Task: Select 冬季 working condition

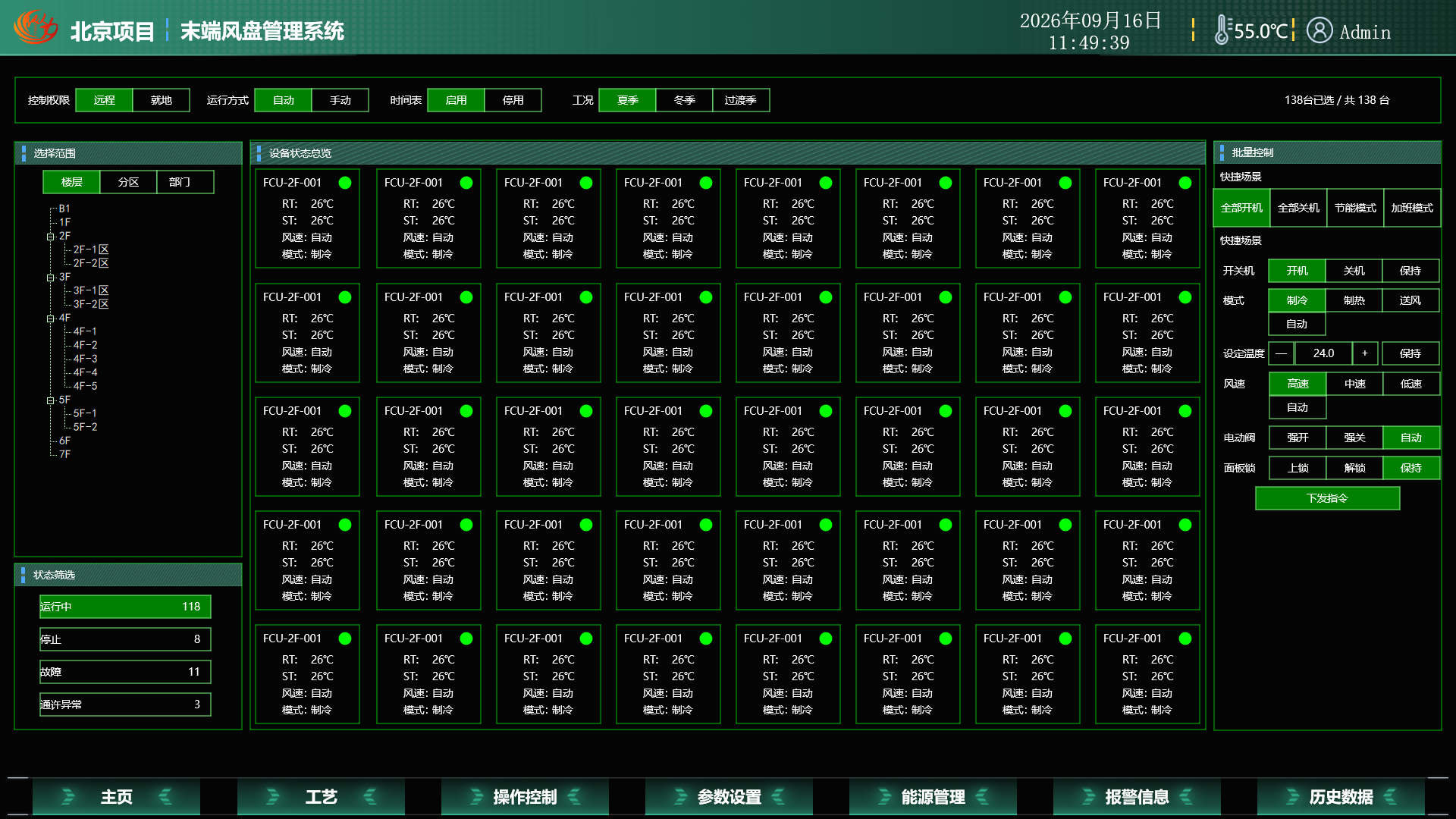Action: point(684,100)
